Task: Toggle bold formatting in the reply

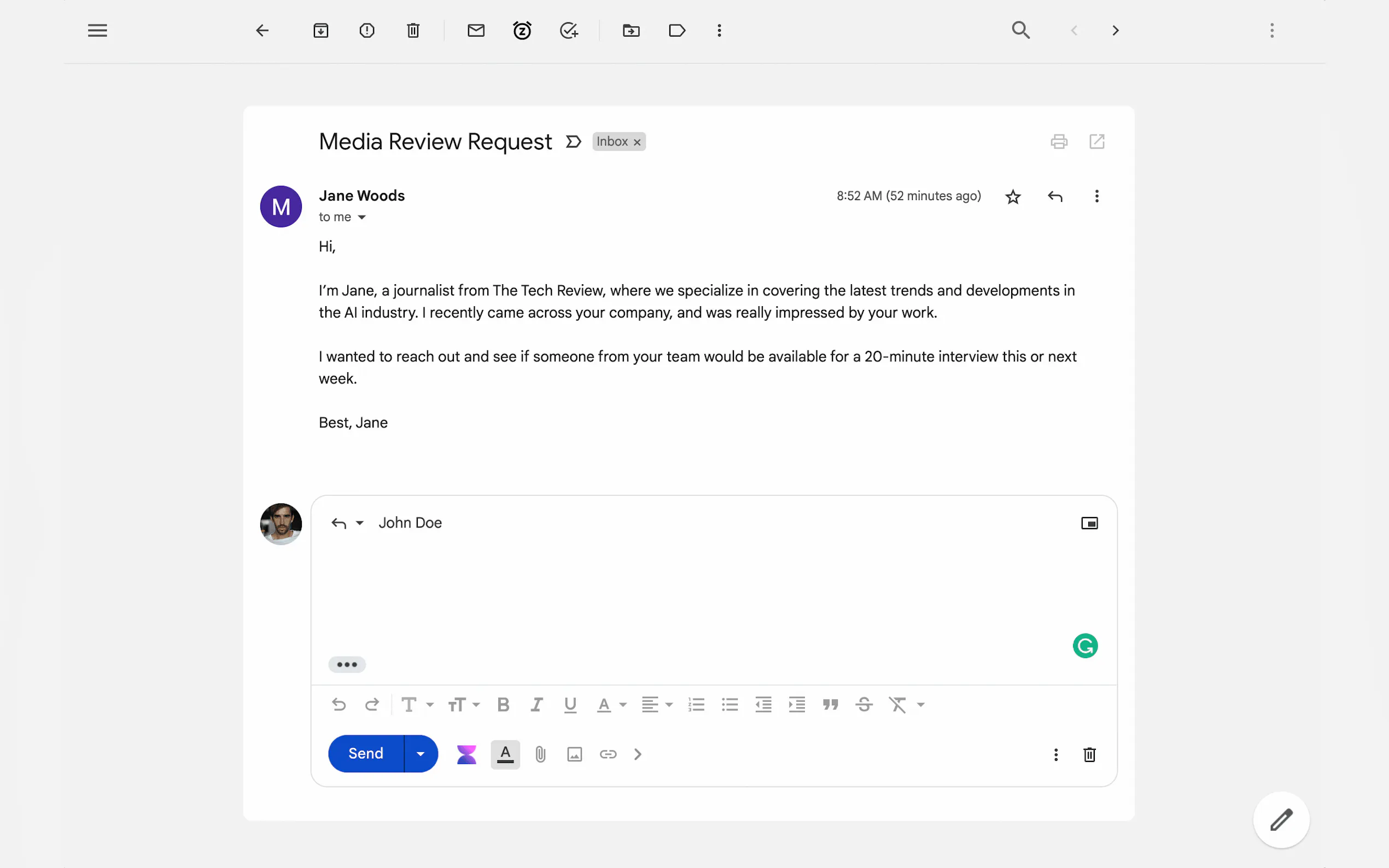Action: pyautogui.click(x=503, y=705)
